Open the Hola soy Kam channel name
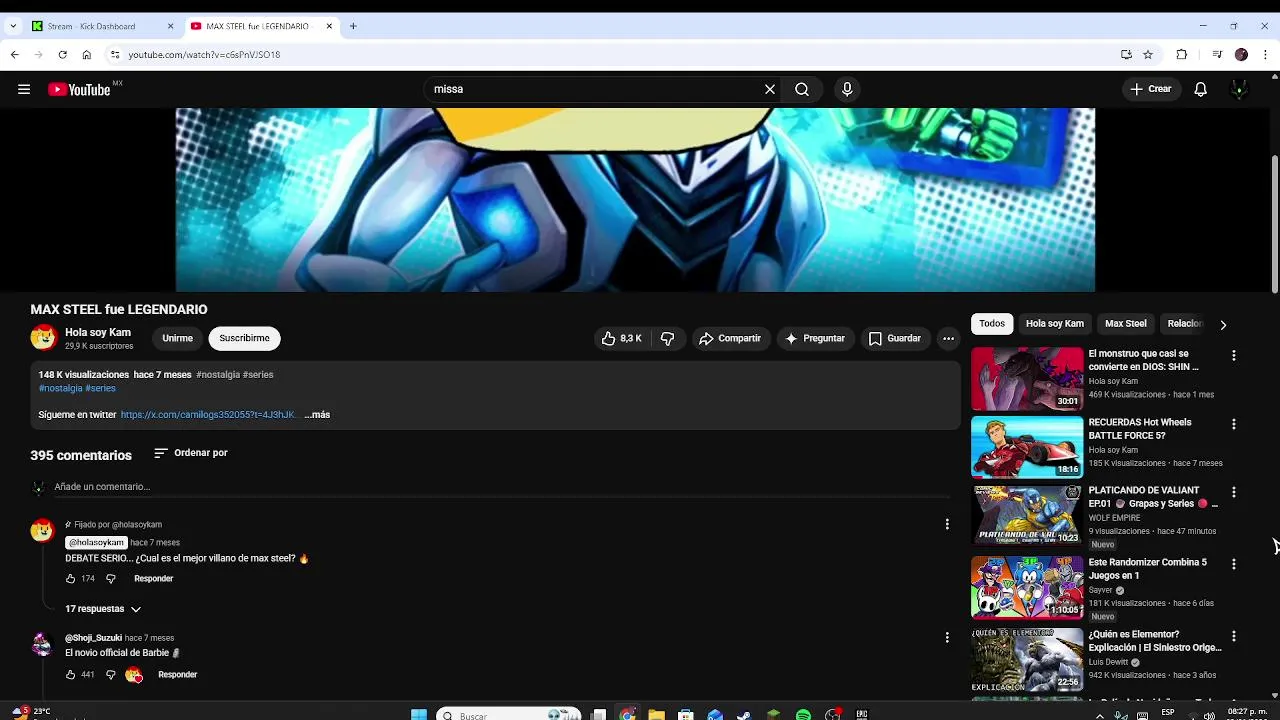The height and width of the screenshot is (720, 1280). point(98,332)
